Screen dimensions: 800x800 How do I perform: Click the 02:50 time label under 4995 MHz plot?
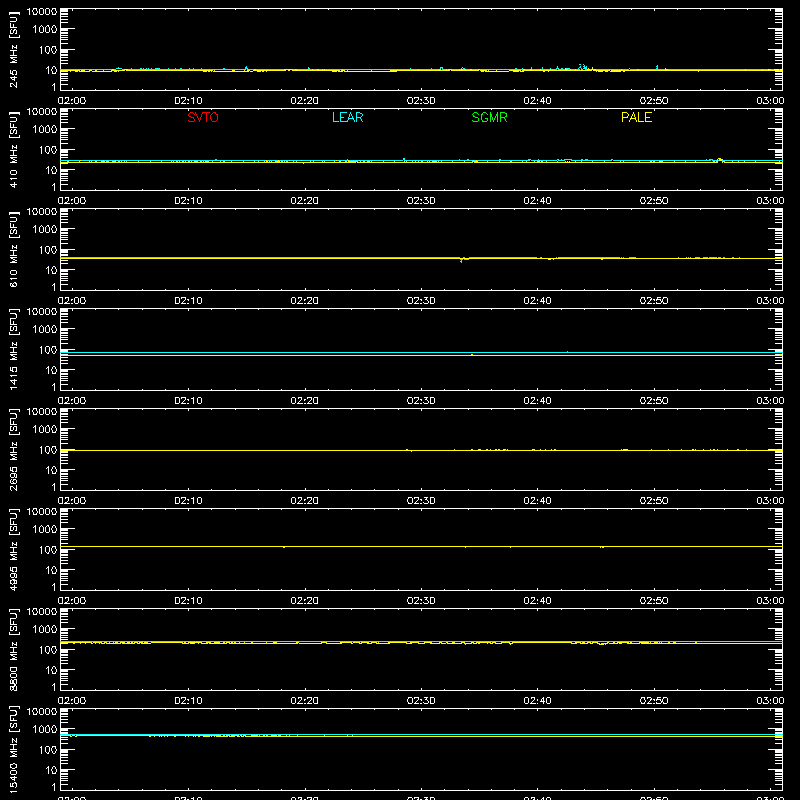point(654,601)
